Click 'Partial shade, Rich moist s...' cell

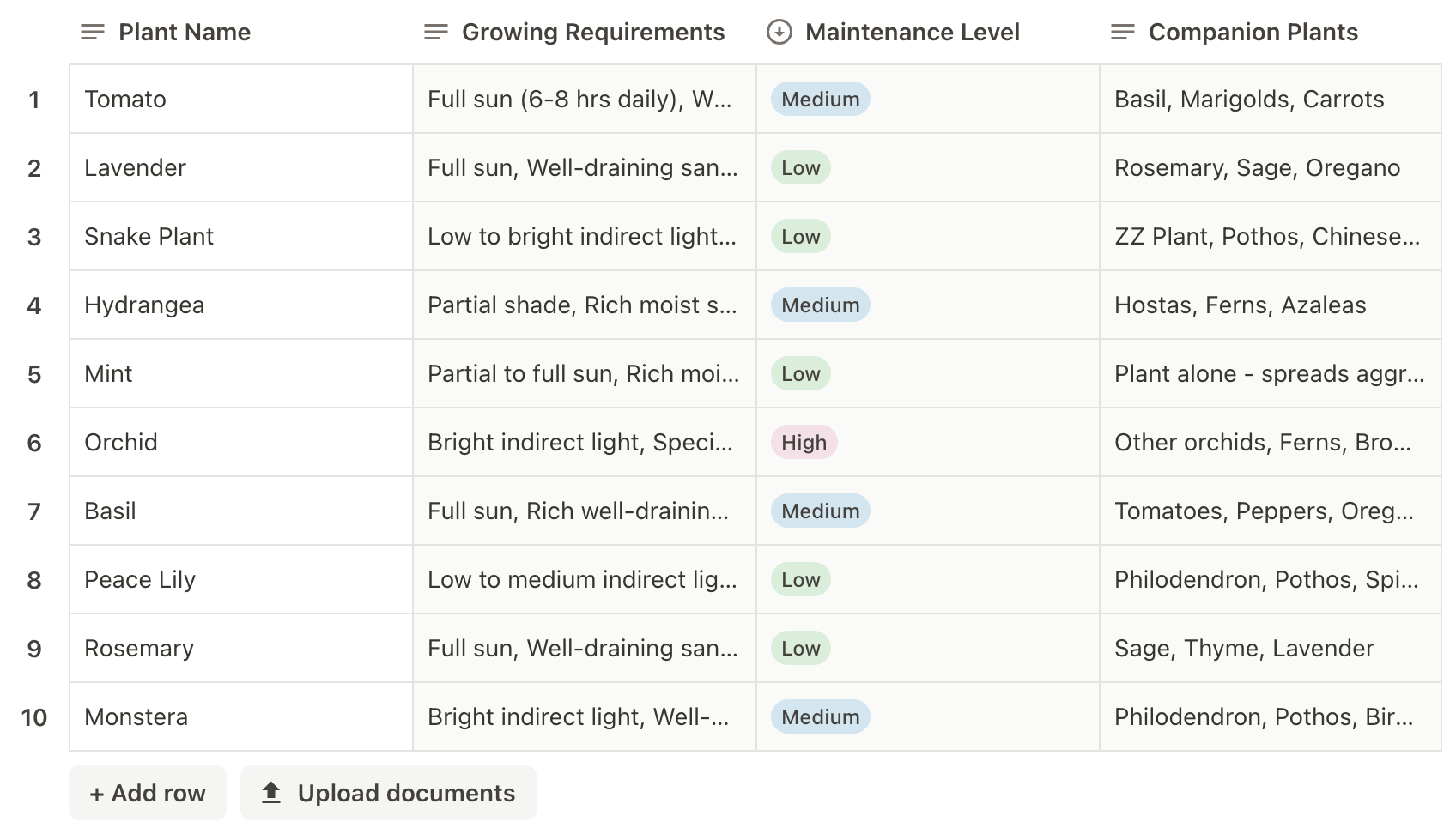585,305
